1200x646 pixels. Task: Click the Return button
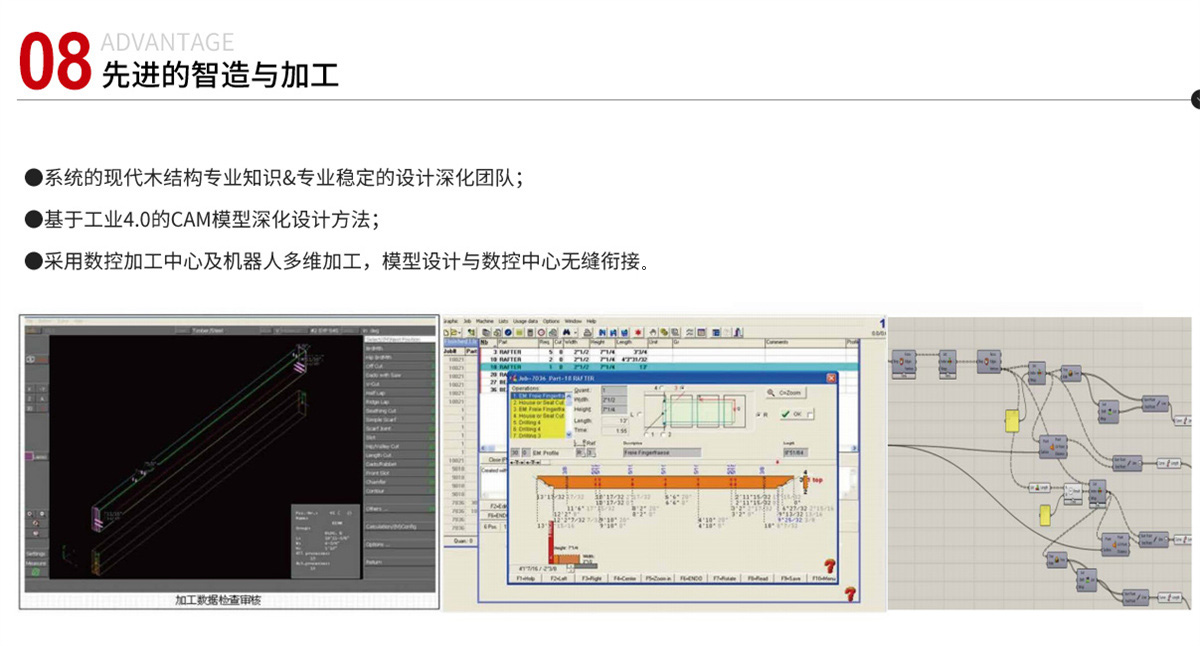click(400, 562)
